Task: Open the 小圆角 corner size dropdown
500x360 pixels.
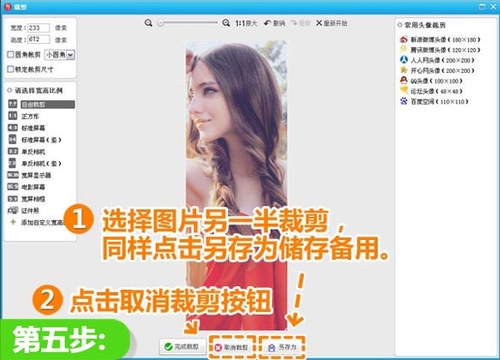Action: [x=60, y=55]
